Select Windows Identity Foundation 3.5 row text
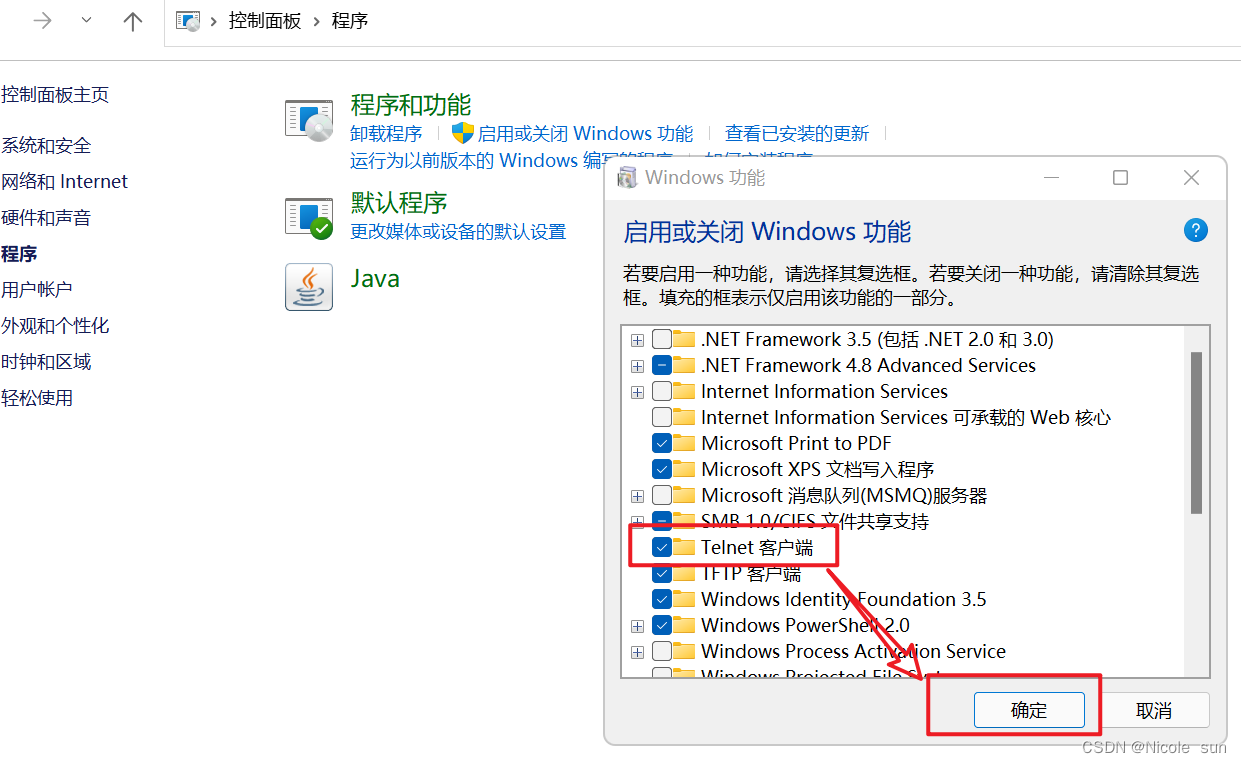 click(844, 599)
